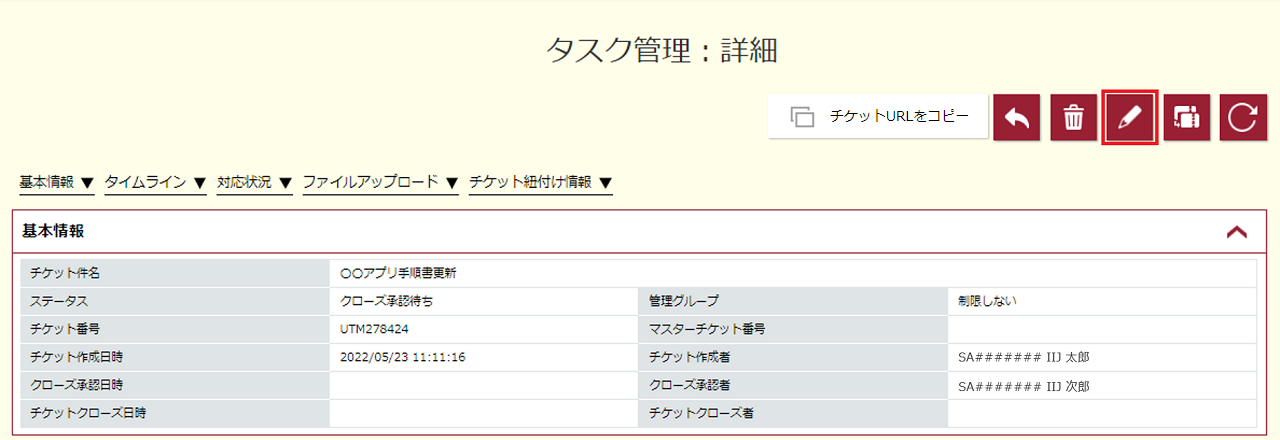
Task: Click the タスク管理：詳細 page heading
Action: [662, 50]
